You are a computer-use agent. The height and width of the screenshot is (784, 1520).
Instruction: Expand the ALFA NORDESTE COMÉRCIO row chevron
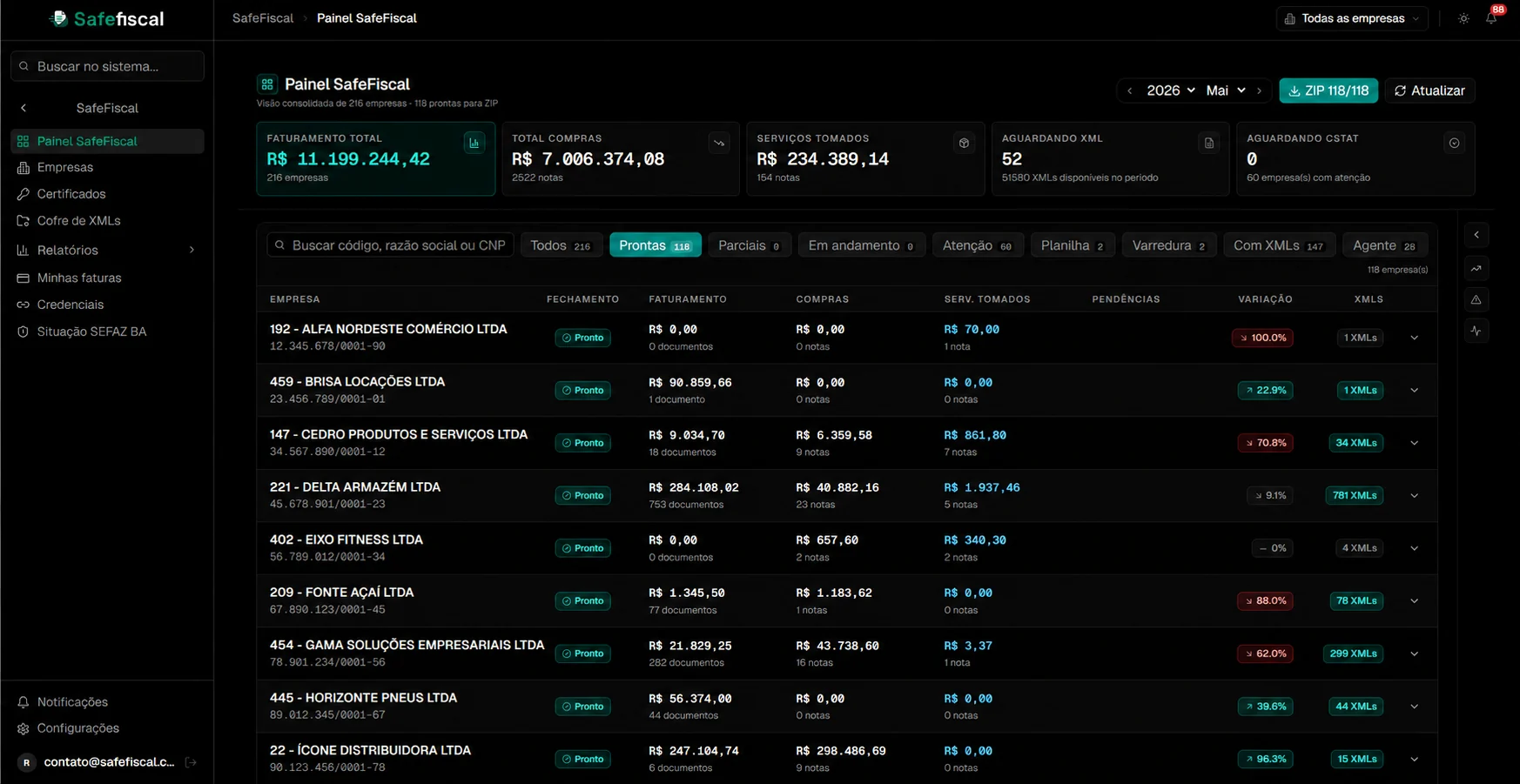[1414, 338]
